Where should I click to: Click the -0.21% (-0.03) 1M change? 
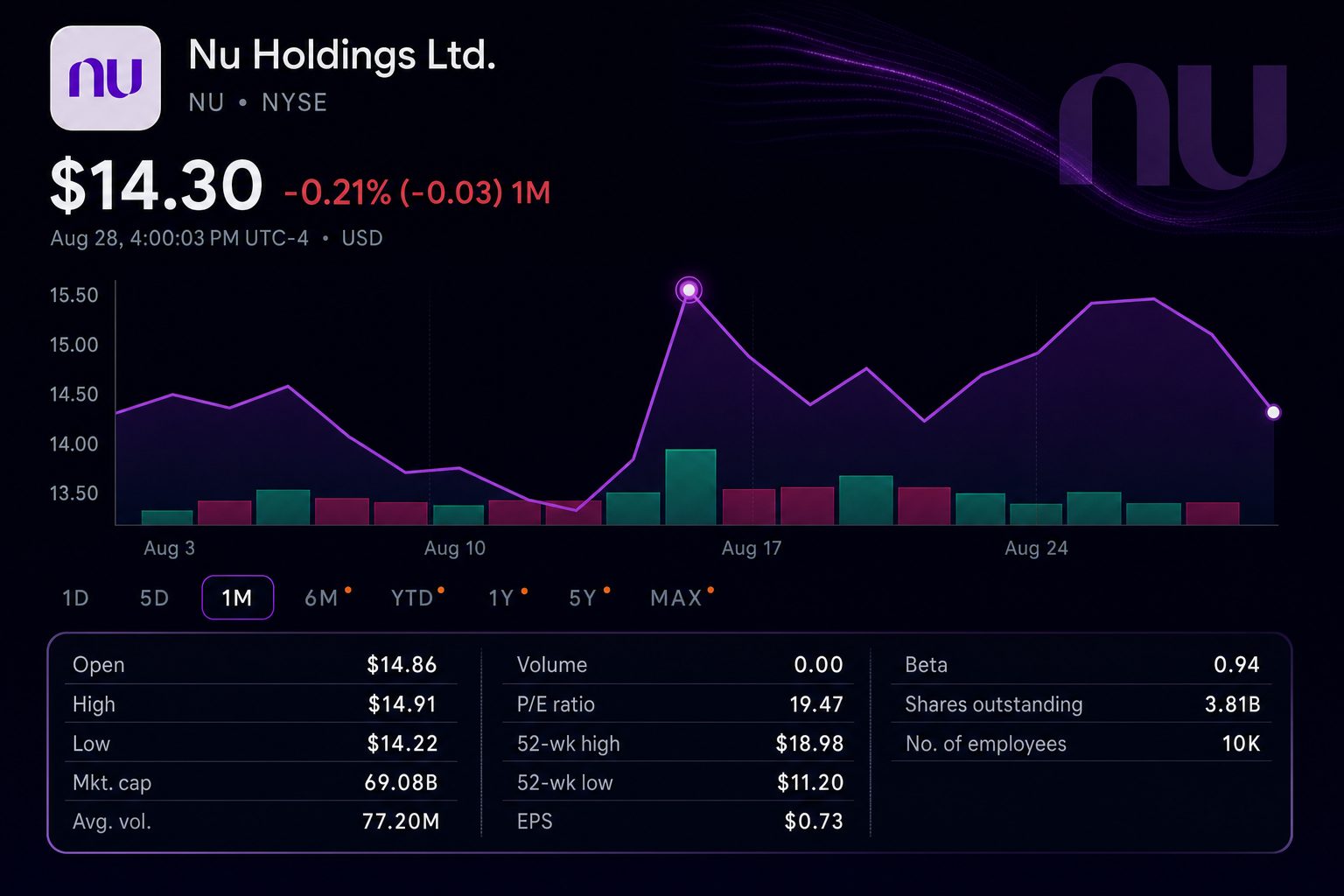(x=417, y=192)
